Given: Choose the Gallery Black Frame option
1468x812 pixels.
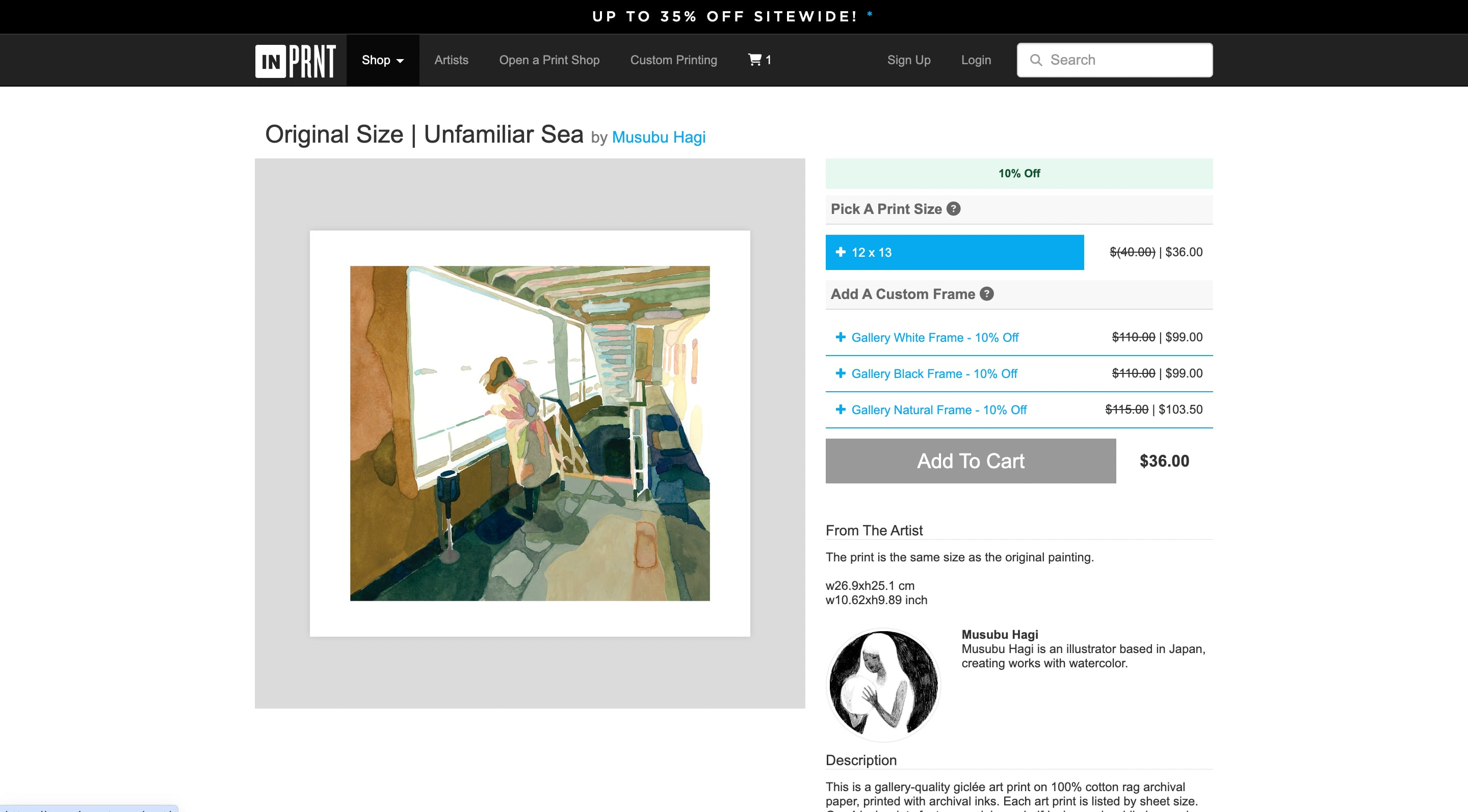Looking at the screenshot, I should (x=1019, y=373).
